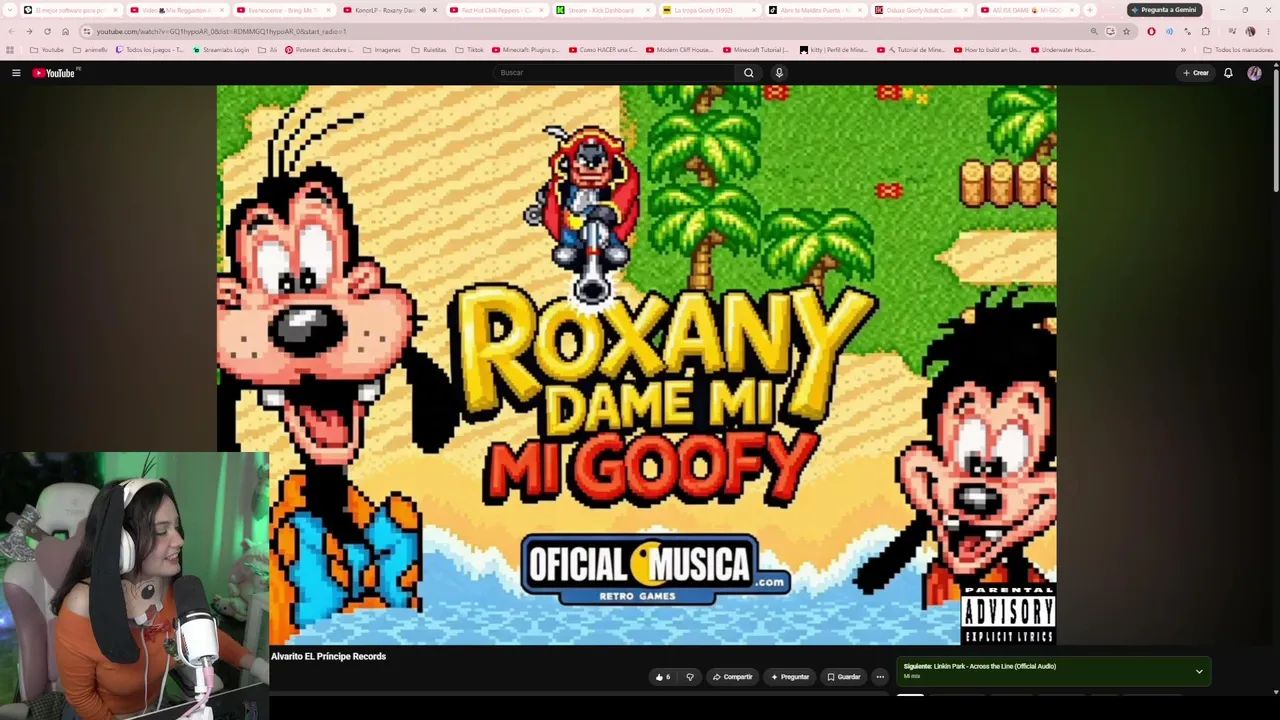Go to YouTube home via the logo

(56, 73)
